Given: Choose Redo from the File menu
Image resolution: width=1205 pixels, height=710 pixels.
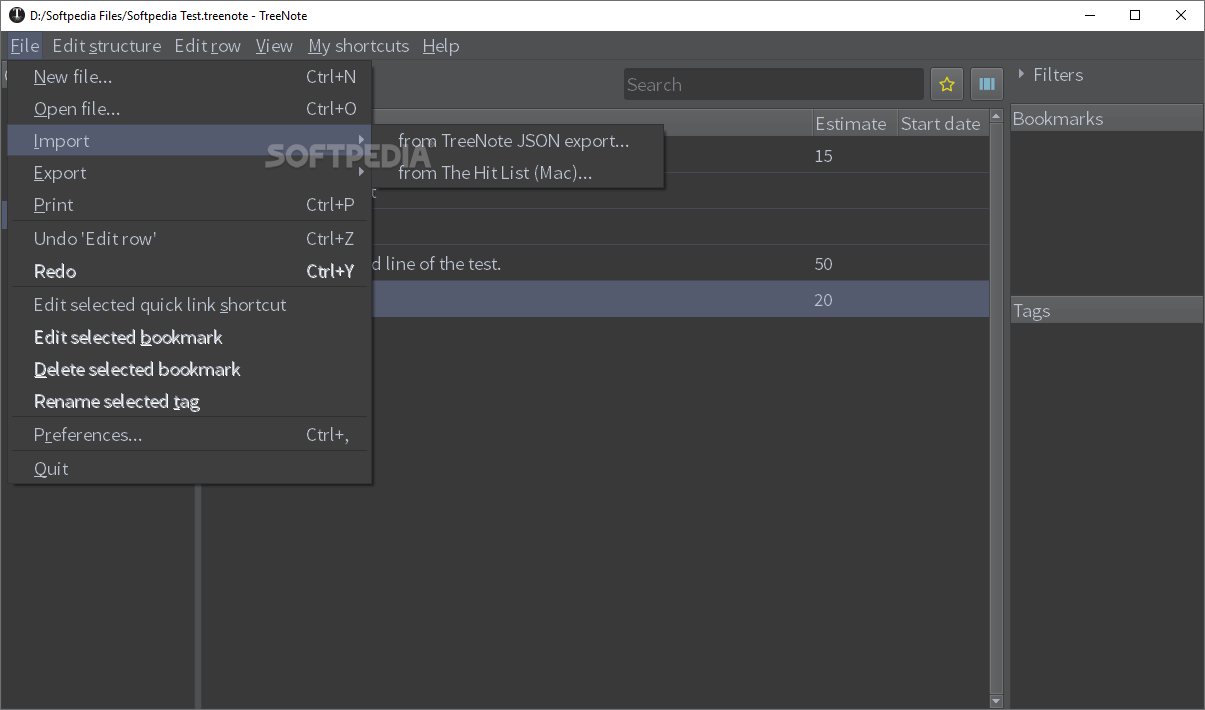Looking at the screenshot, I should tap(190, 271).
